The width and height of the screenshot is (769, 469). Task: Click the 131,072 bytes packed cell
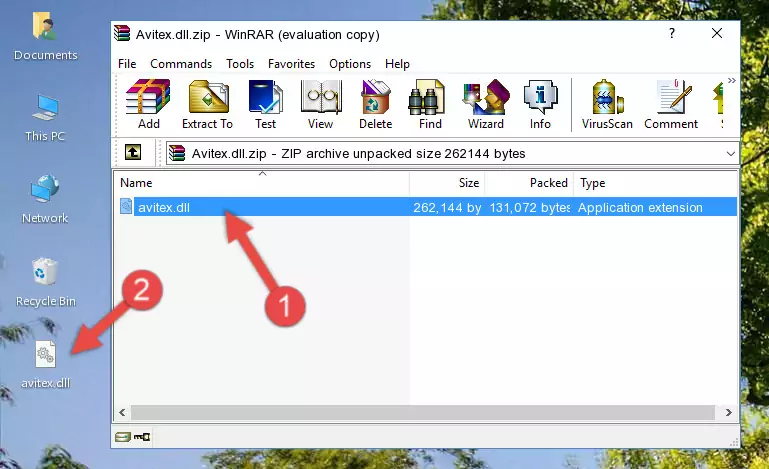[x=530, y=208]
